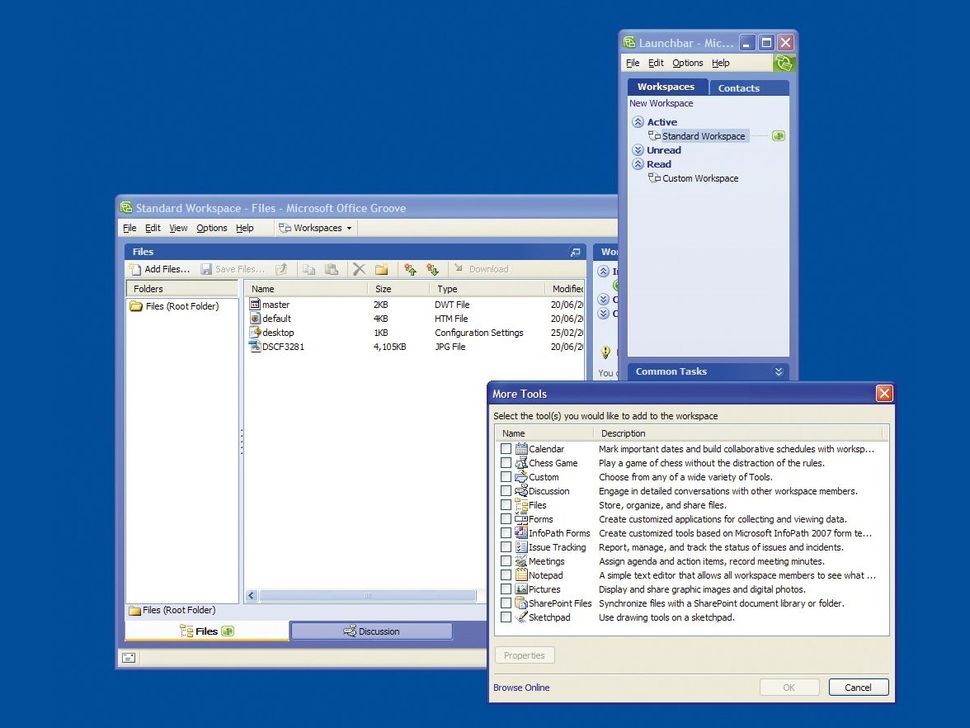Click the pop-out icon on the Files panel header
The height and width of the screenshot is (728, 970).
tap(574, 251)
